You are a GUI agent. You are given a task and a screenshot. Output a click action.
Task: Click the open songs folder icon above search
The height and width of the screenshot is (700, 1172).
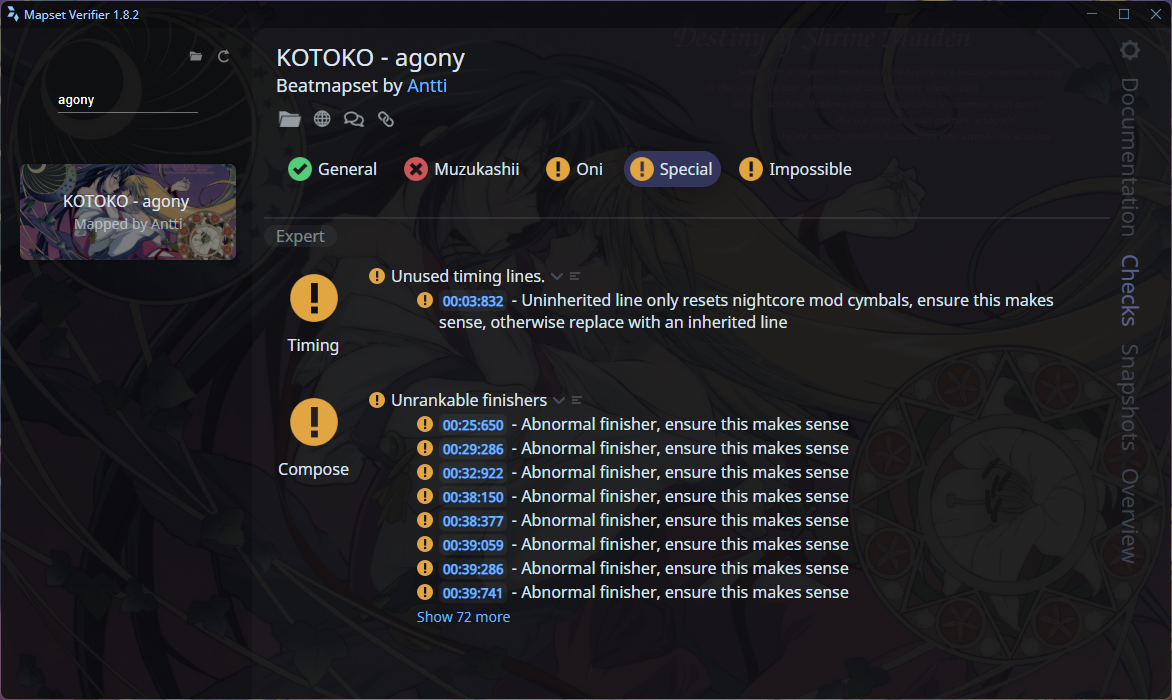[196, 57]
